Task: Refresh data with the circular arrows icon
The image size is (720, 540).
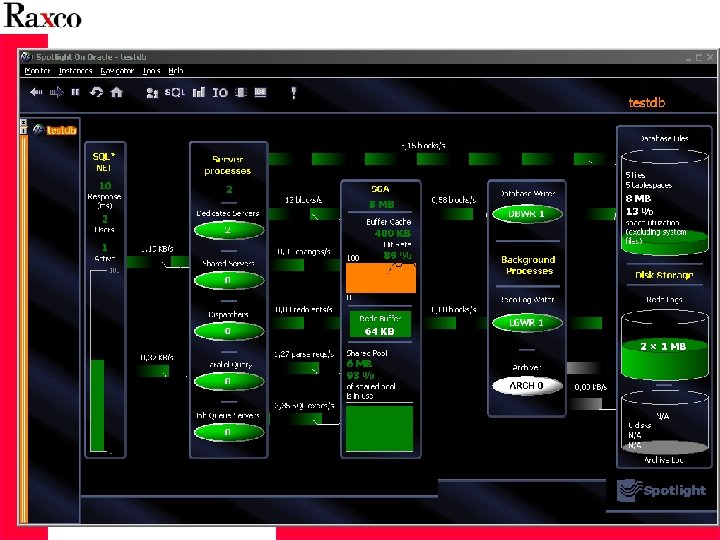Action: [x=96, y=92]
